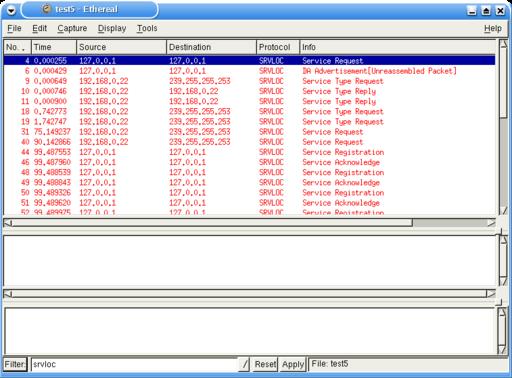The image size is (512, 378).
Task: Click the Apply filter button
Action: [293, 364]
